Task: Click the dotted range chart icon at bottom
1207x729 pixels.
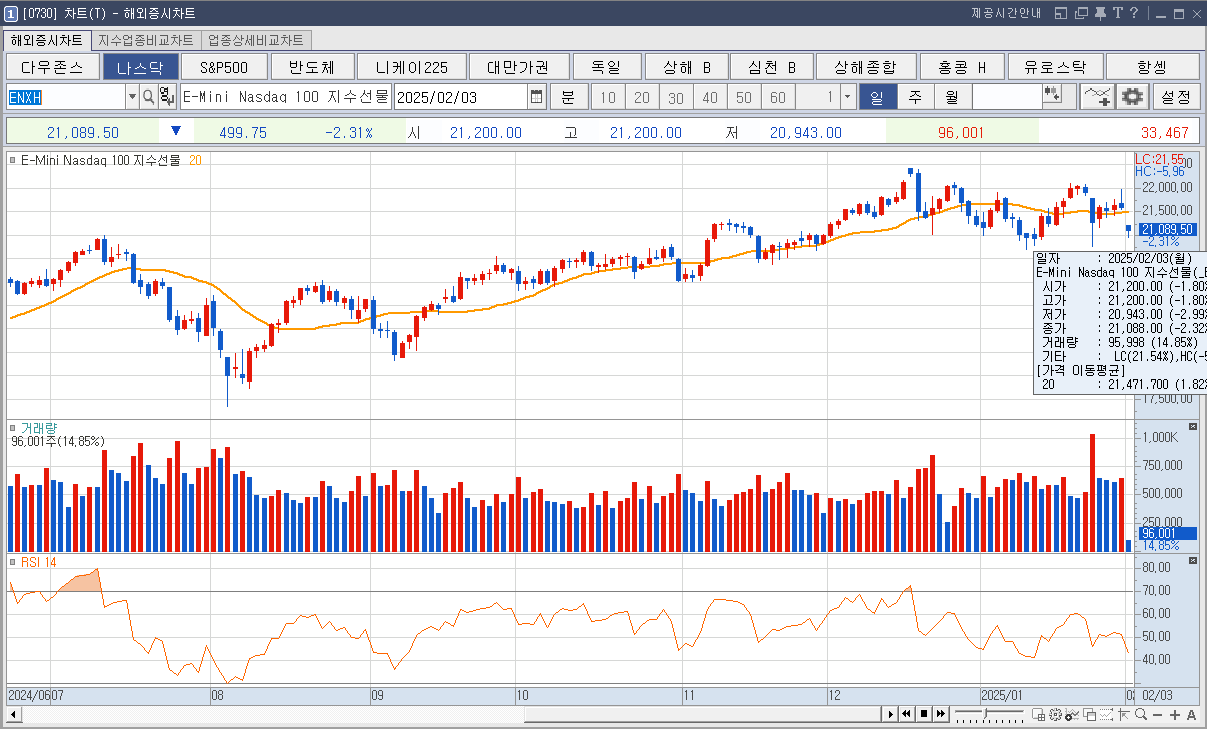Action: [x=1107, y=714]
